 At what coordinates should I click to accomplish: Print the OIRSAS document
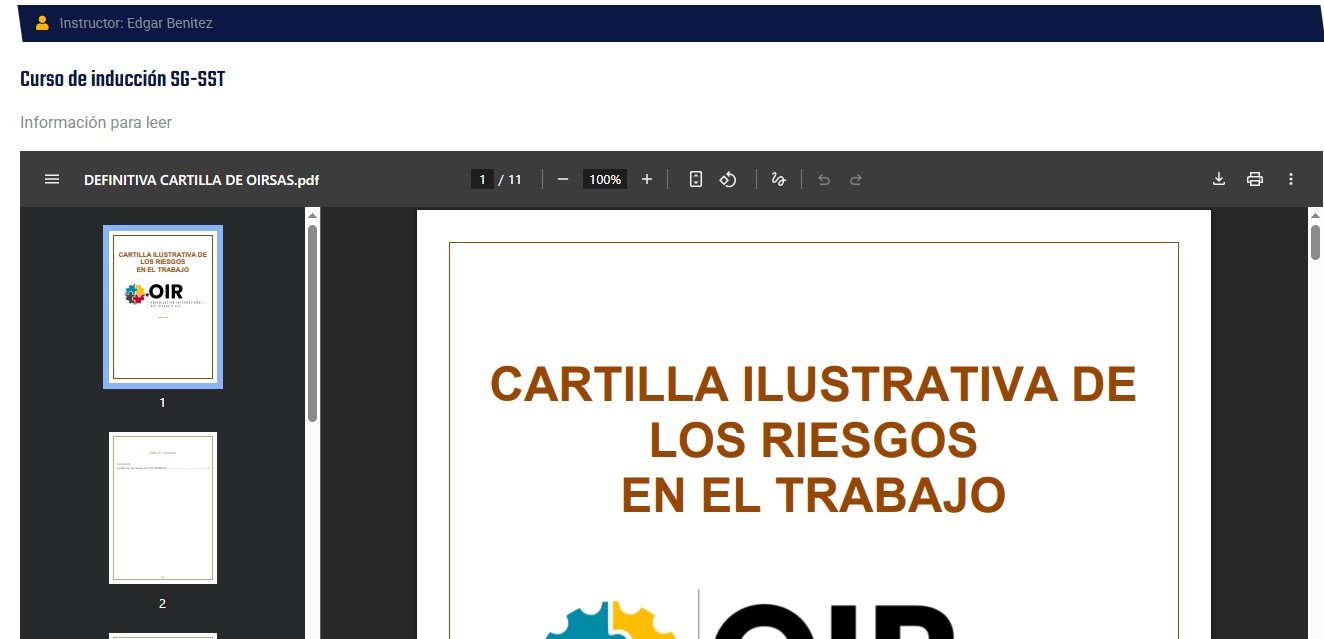pyautogui.click(x=1255, y=179)
